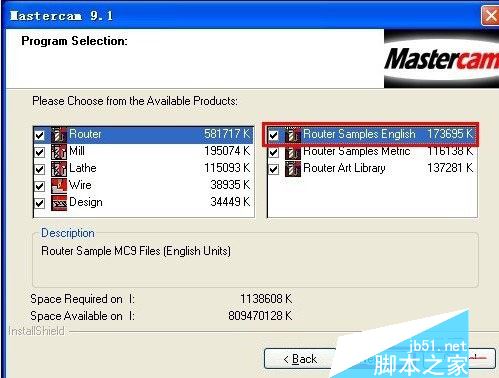Click the 1138608 K space required value
This screenshot has width=499, height=378.
[x=266, y=299]
